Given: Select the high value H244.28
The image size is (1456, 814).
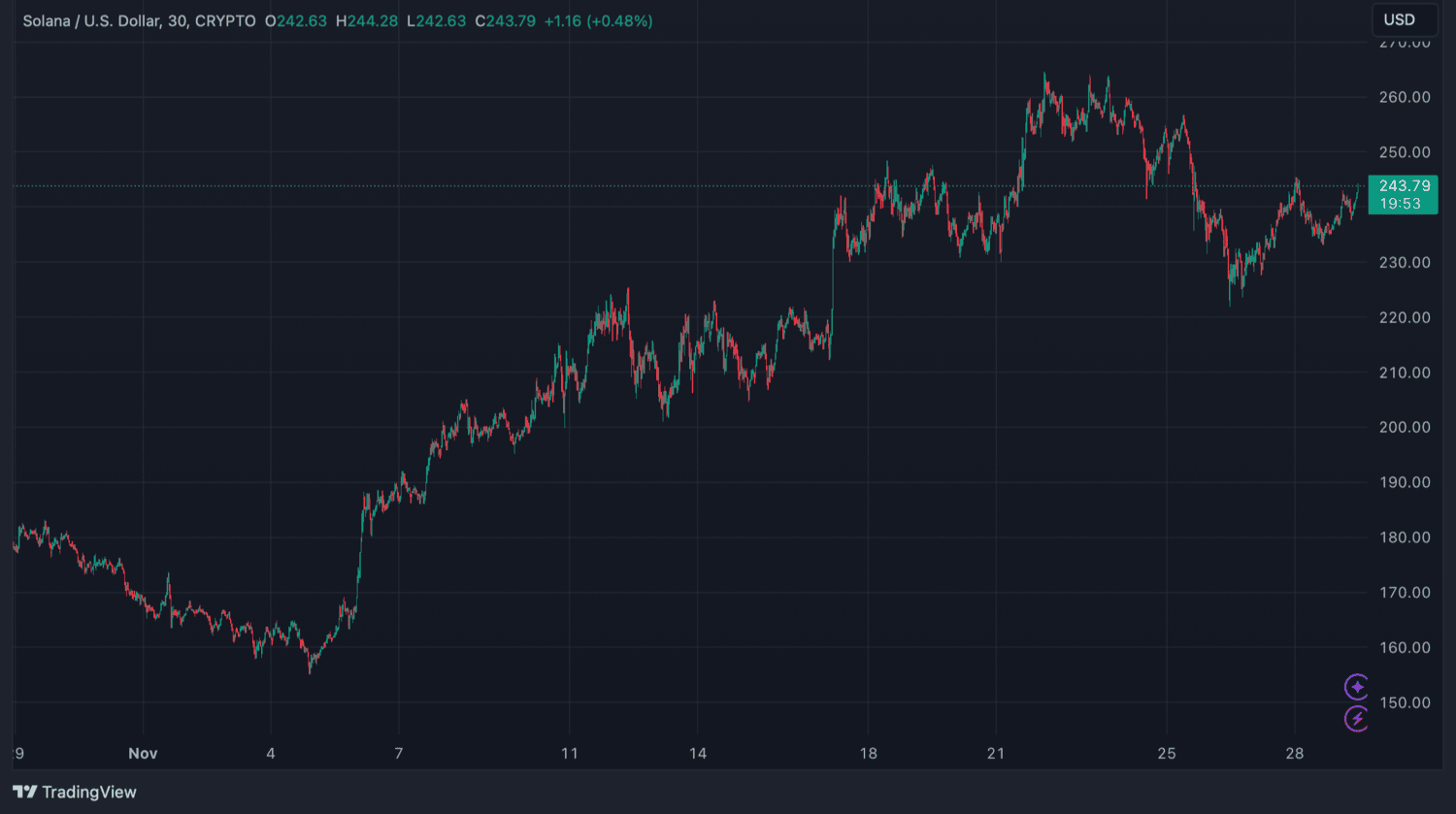Looking at the screenshot, I should pyautogui.click(x=367, y=20).
